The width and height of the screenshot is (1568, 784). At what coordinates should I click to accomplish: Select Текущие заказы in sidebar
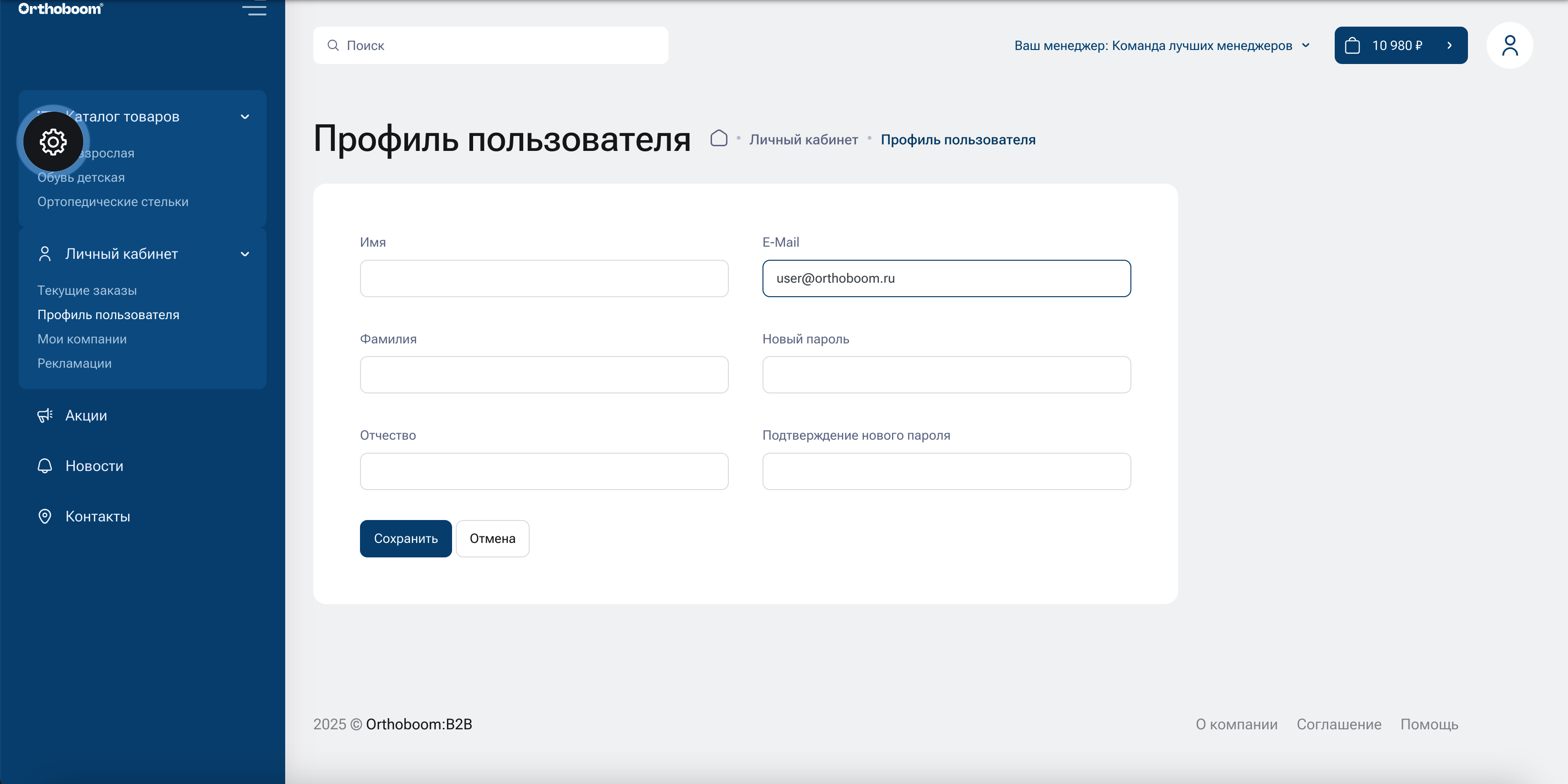tap(86, 290)
